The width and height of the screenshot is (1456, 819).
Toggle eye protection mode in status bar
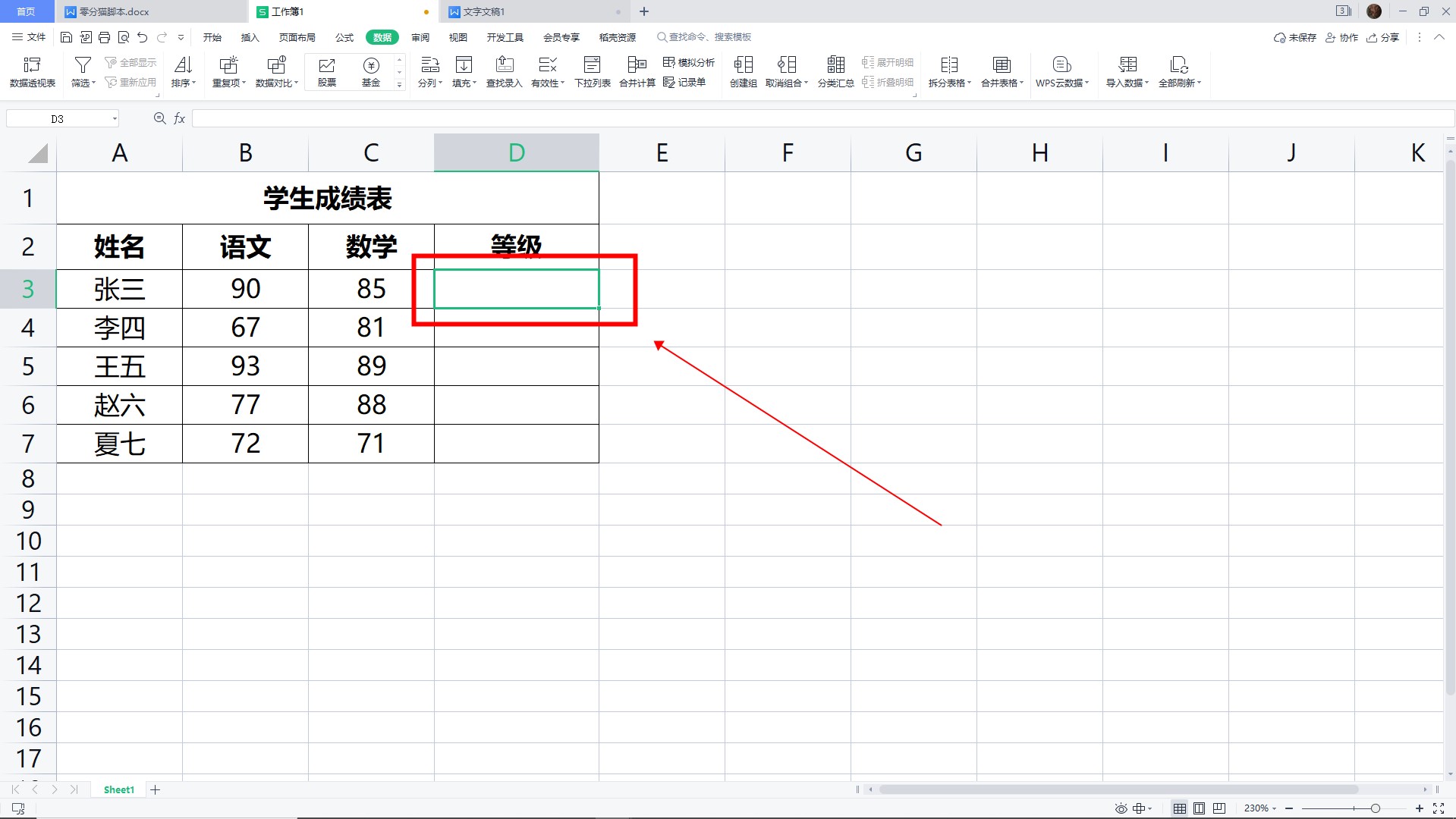(1121, 808)
